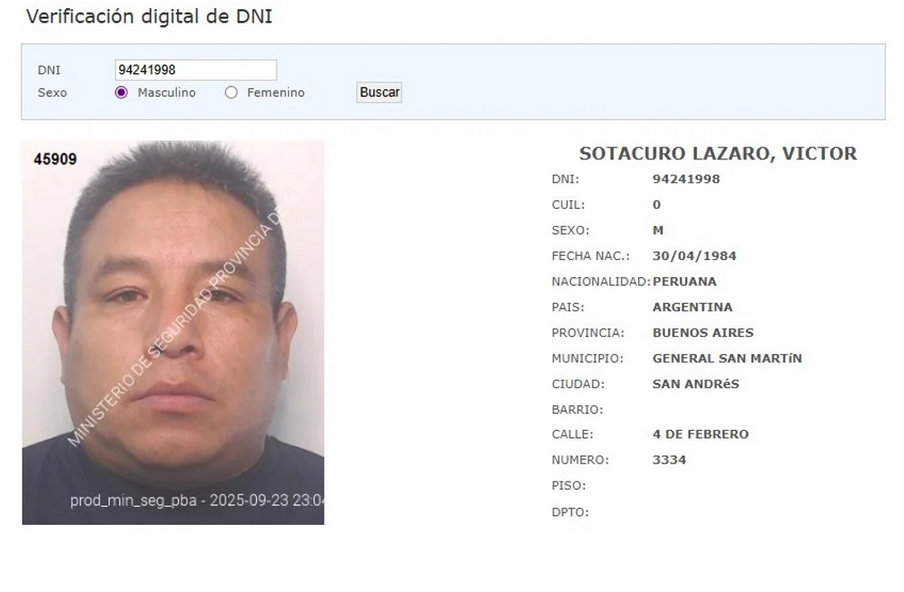Viewport: 904px width, 592px height.
Task: Click the CALLE value 4 DE FEBRERO
Action: click(x=700, y=434)
